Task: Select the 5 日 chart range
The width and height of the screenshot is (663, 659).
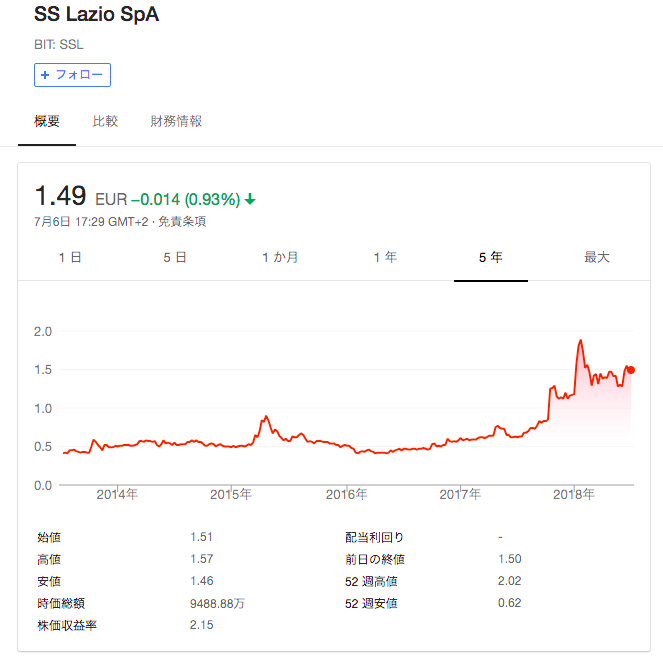Action: point(175,257)
